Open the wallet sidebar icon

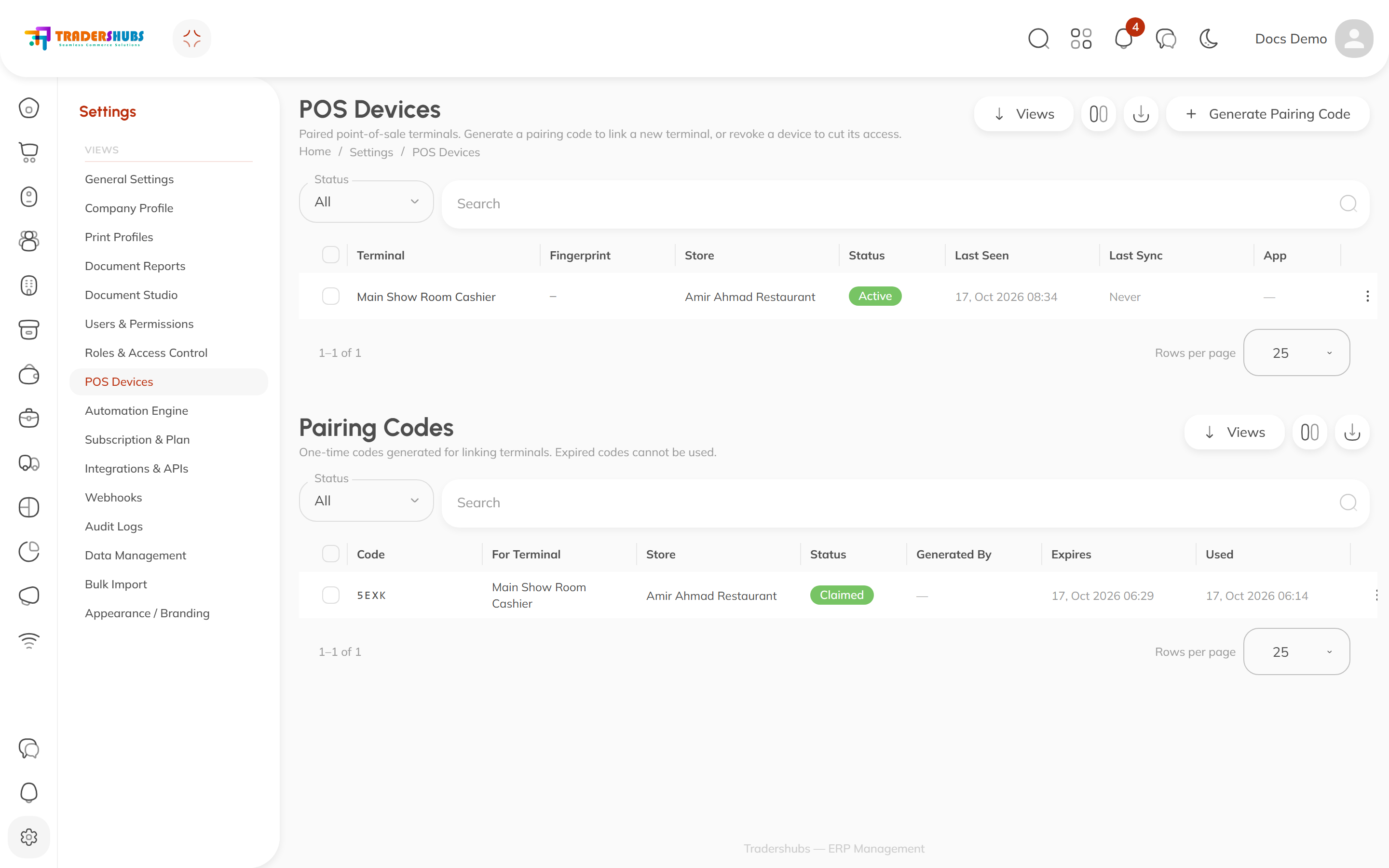point(29,374)
